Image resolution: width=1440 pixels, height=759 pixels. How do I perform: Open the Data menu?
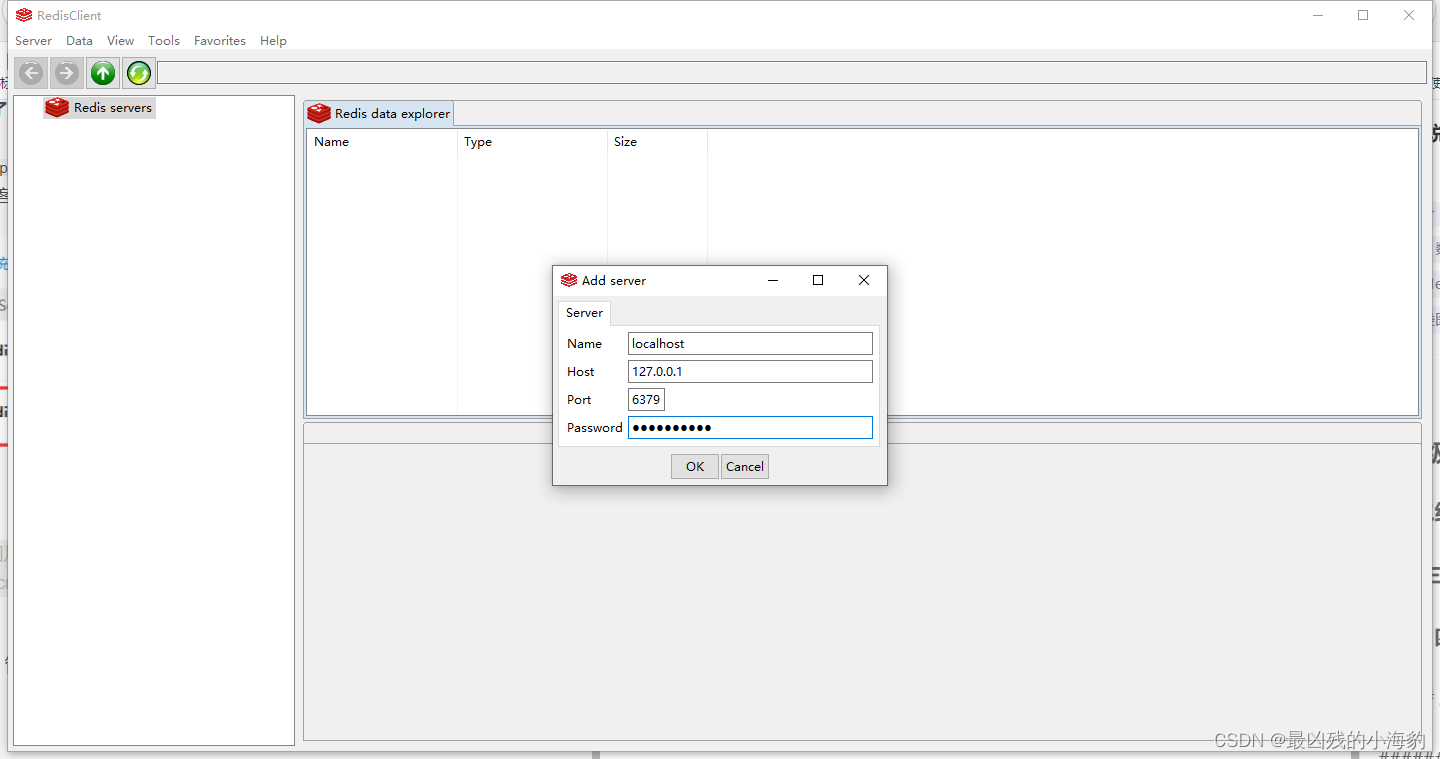point(79,41)
